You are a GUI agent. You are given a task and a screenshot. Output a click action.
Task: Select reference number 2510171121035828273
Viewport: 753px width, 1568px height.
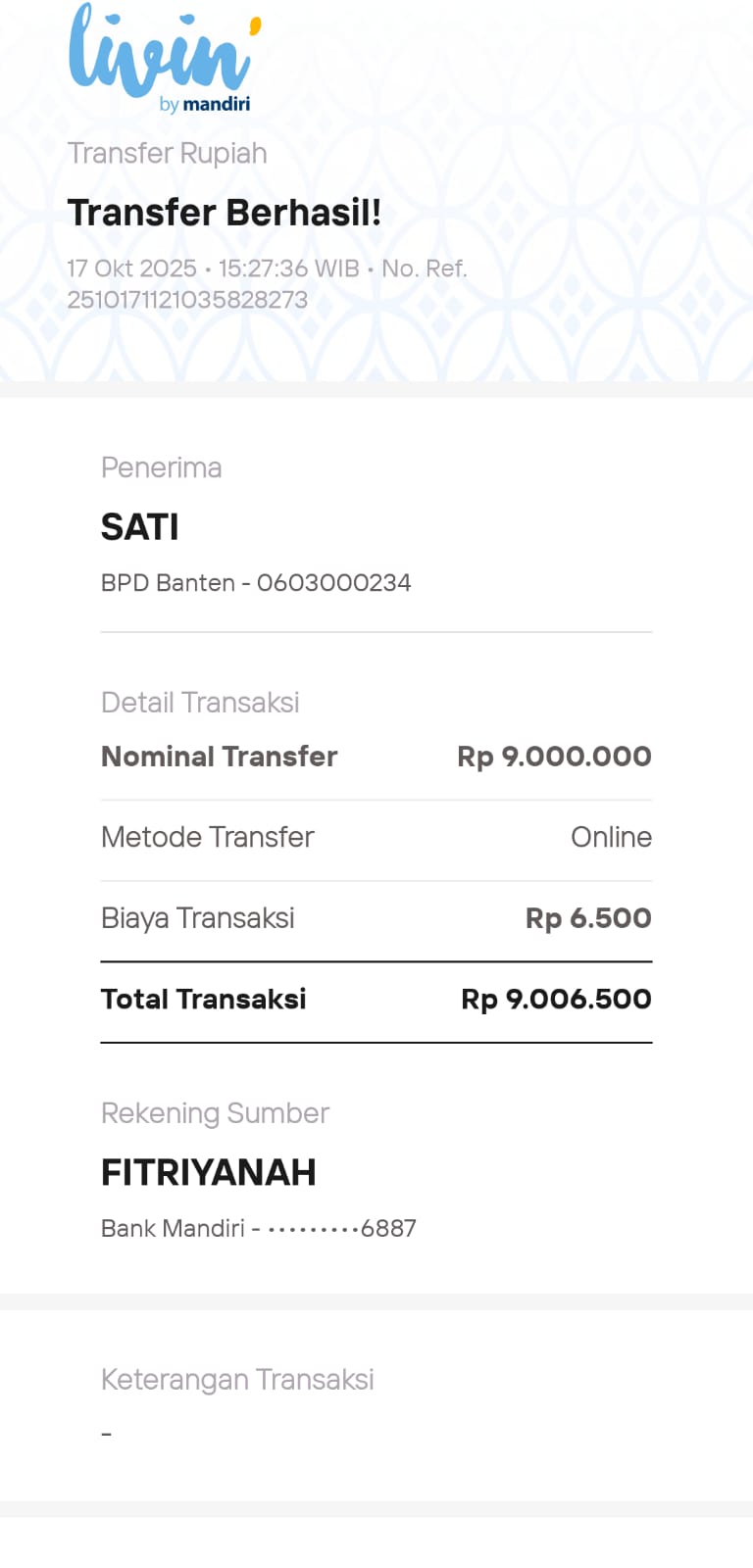tap(187, 300)
